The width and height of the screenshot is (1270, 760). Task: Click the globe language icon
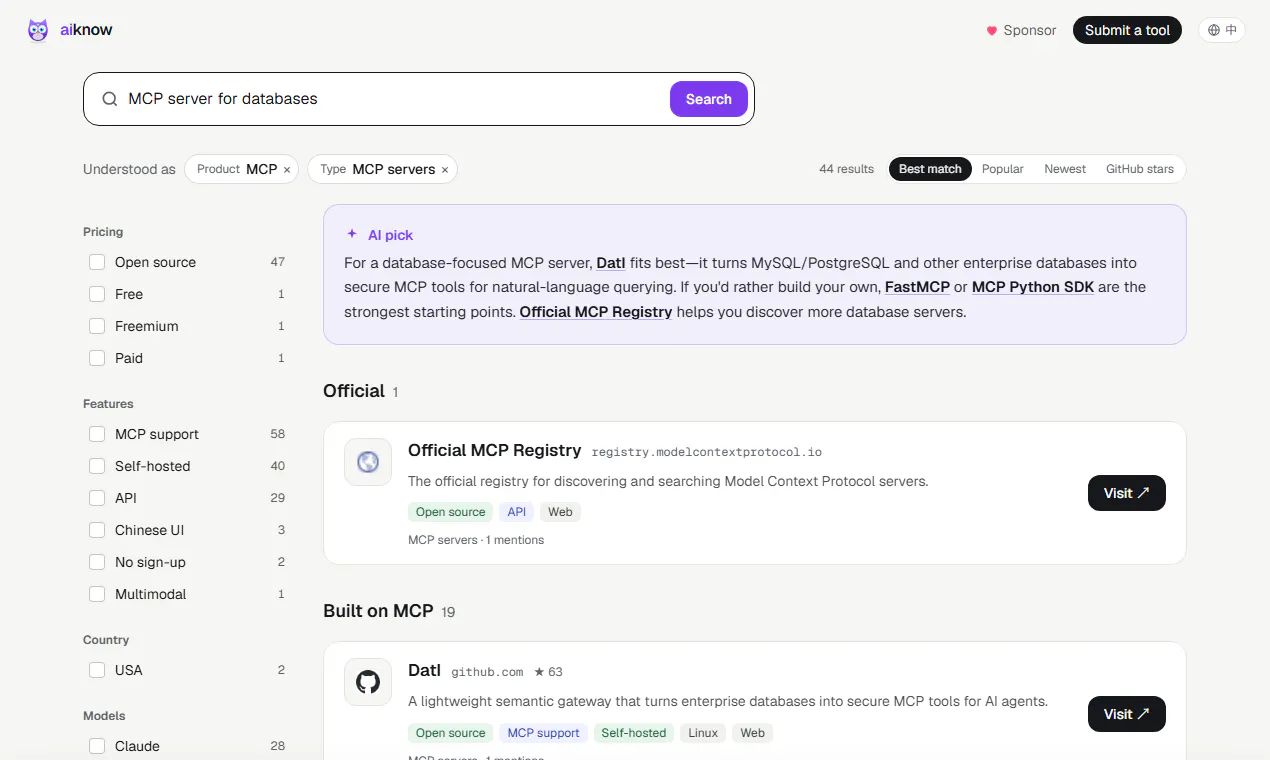pyautogui.click(x=1214, y=30)
